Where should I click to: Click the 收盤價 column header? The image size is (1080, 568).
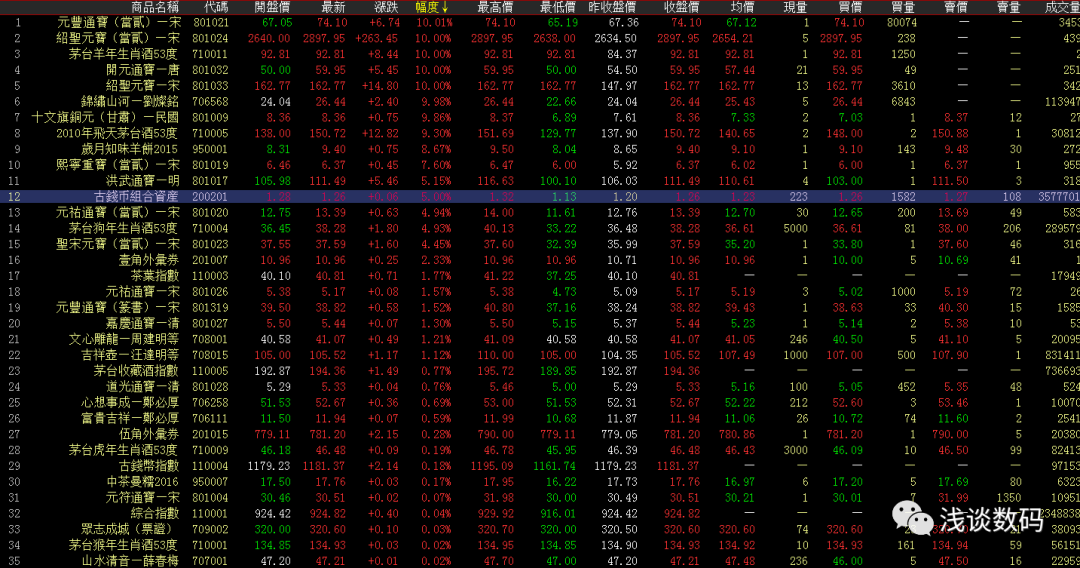click(682, 7)
